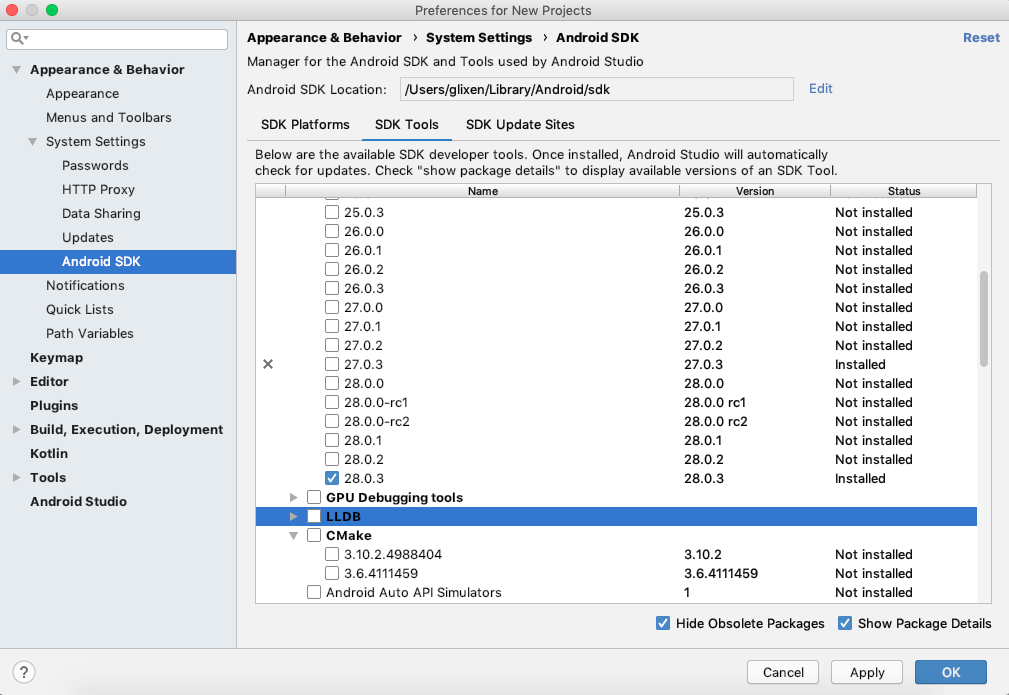Click the X uninstall mark beside 27.0.3

point(268,364)
